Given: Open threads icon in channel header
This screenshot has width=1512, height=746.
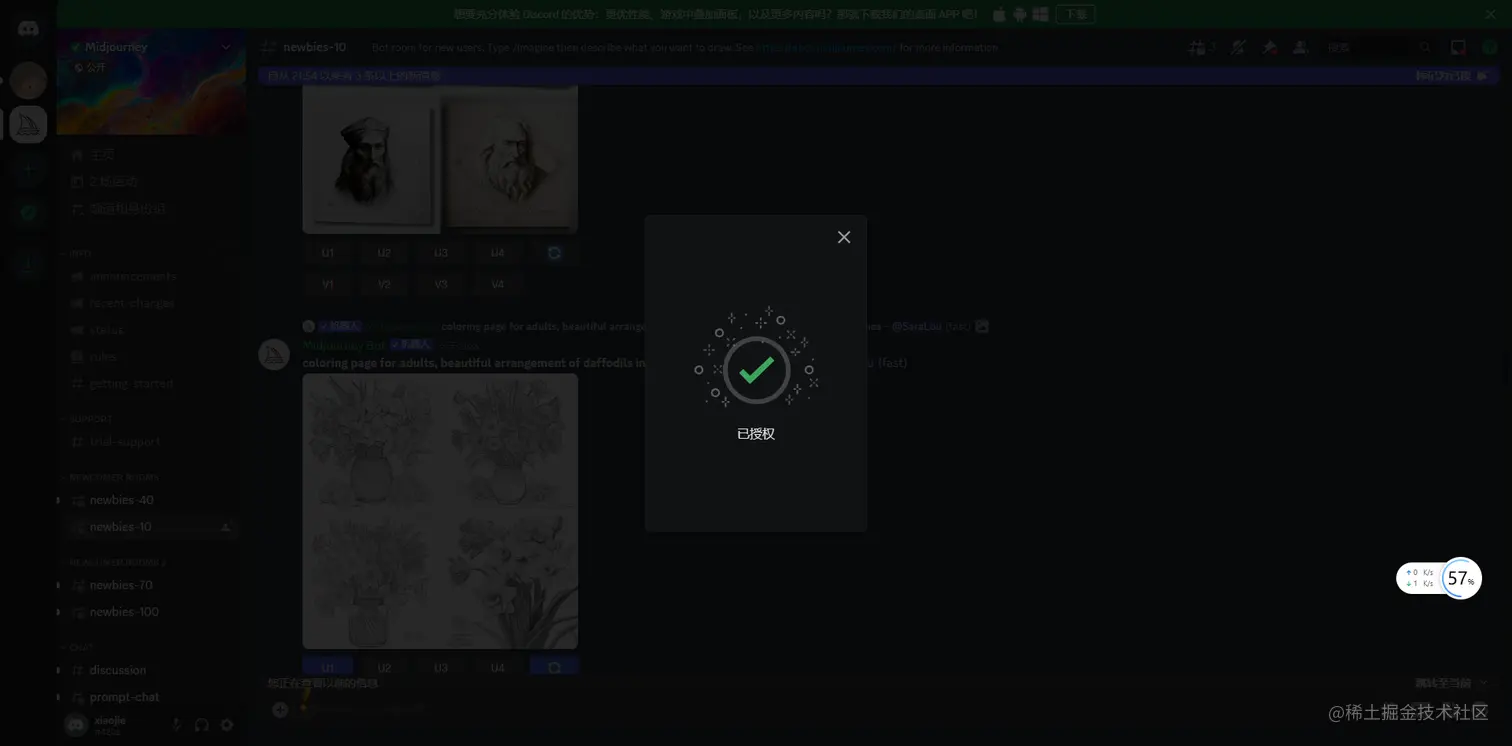Looking at the screenshot, I should [1197, 47].
